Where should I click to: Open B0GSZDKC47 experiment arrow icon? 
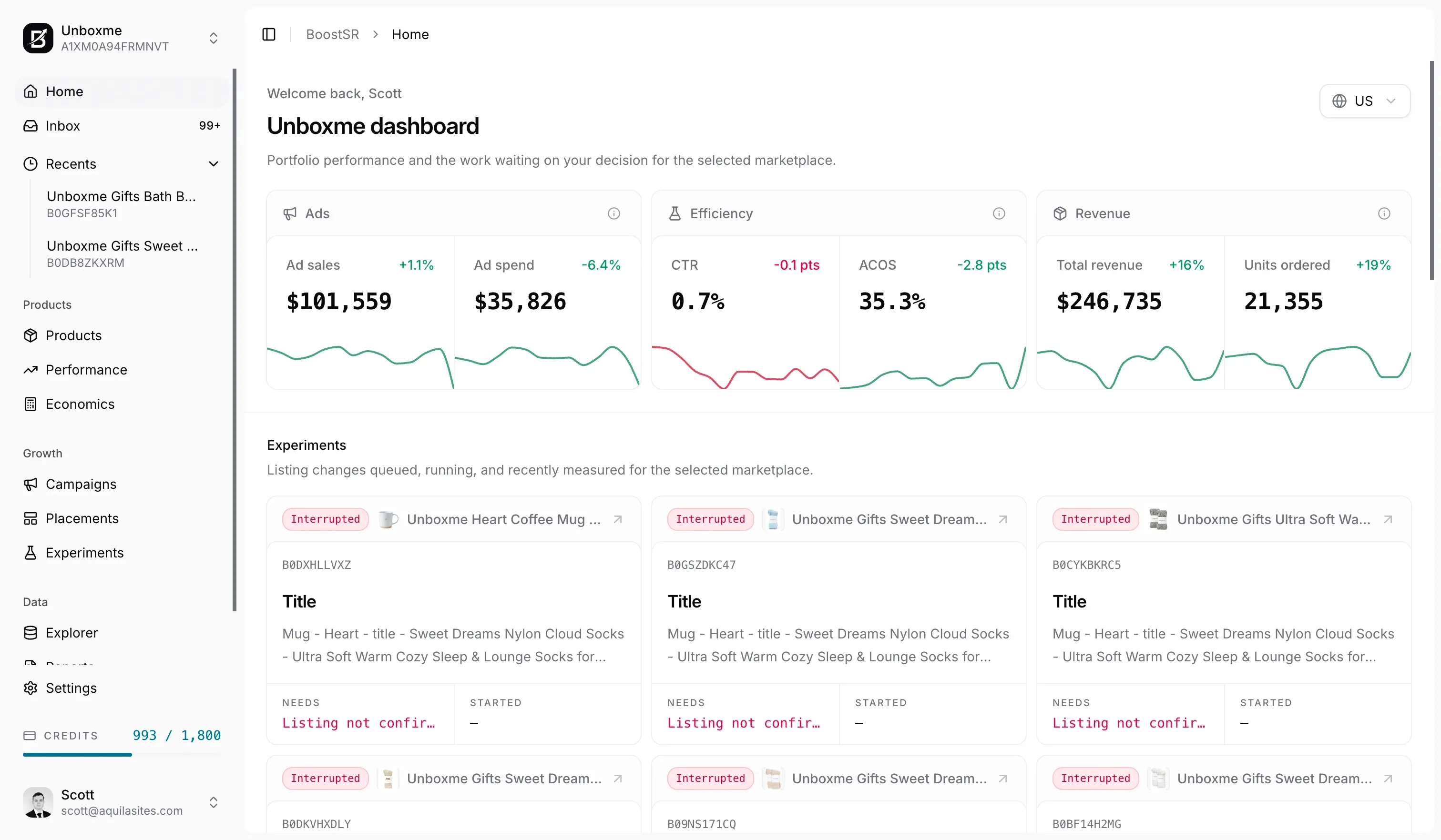[x=1003, y=519]
